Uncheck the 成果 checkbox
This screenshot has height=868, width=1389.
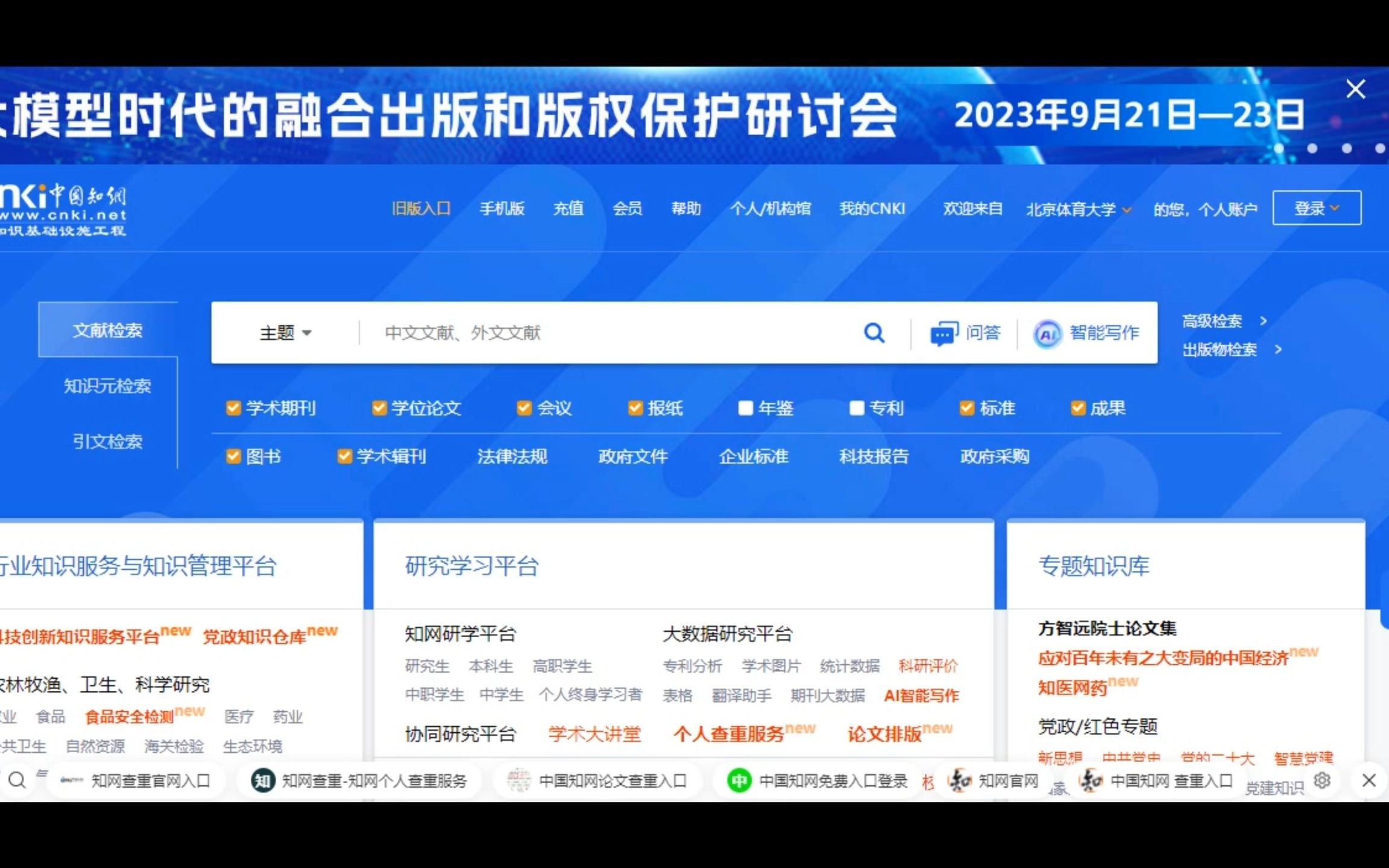tap(1078, 408)
